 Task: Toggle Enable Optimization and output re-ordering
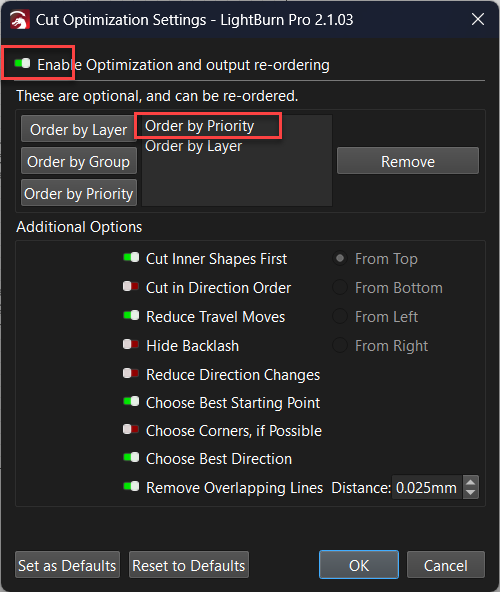point(22,63)
